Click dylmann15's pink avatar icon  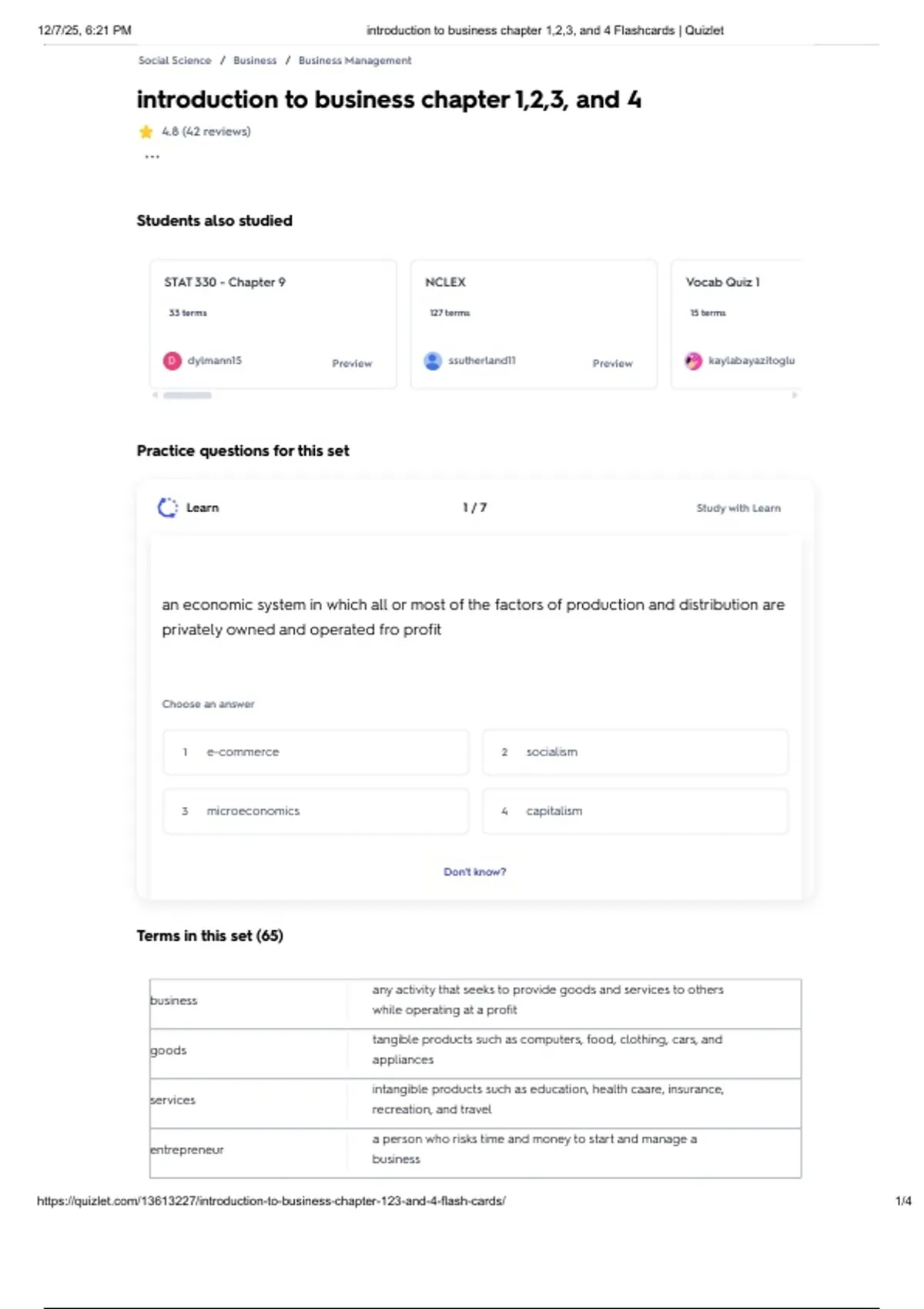[172, 360]
